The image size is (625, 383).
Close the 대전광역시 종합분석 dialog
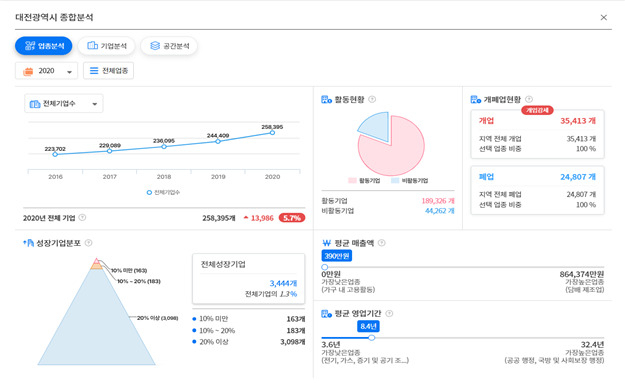tap(603, 18)
